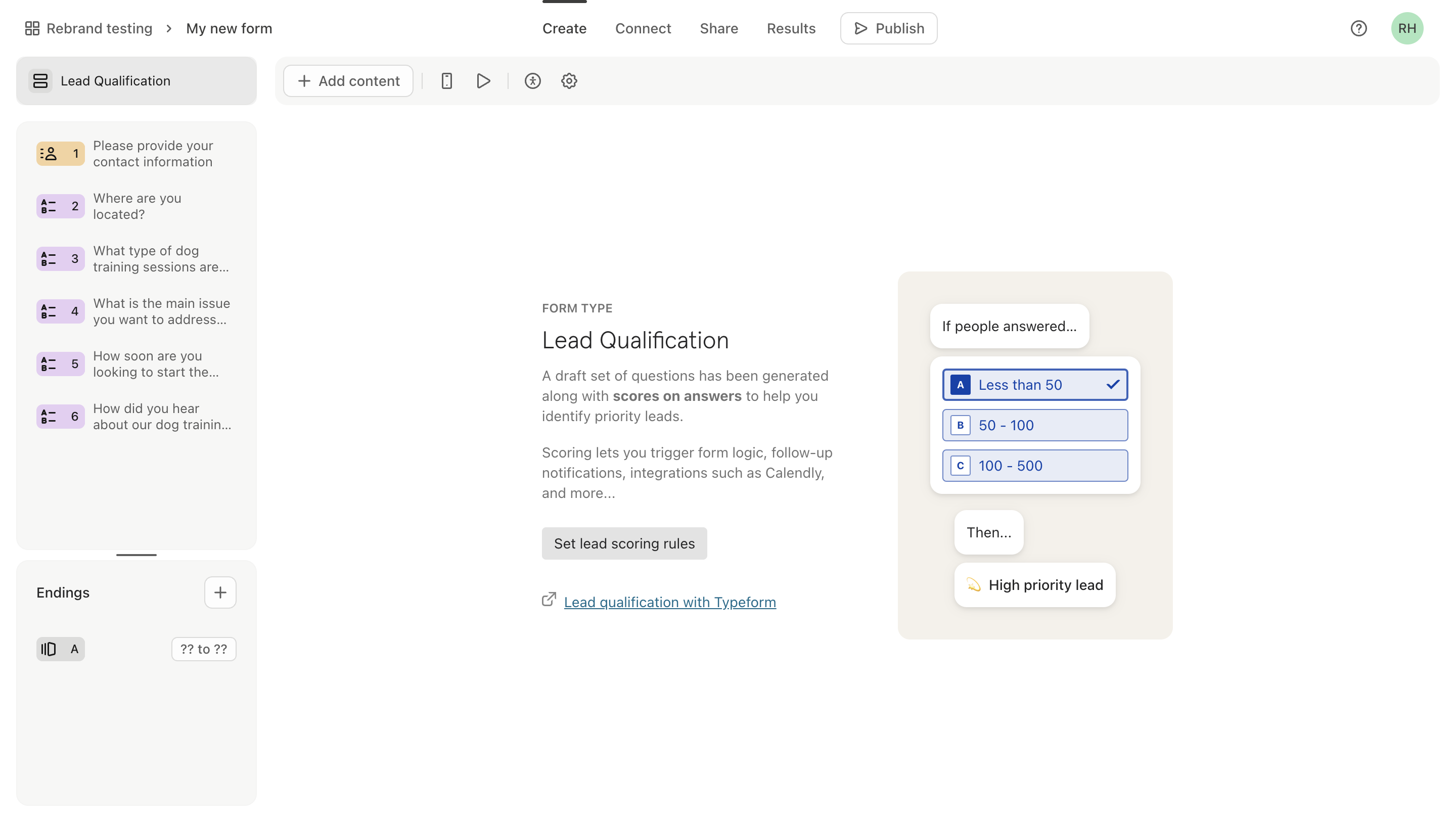Click the Publish button
Viewport: 1456px width, 822px height.
[x=888, y=28]
